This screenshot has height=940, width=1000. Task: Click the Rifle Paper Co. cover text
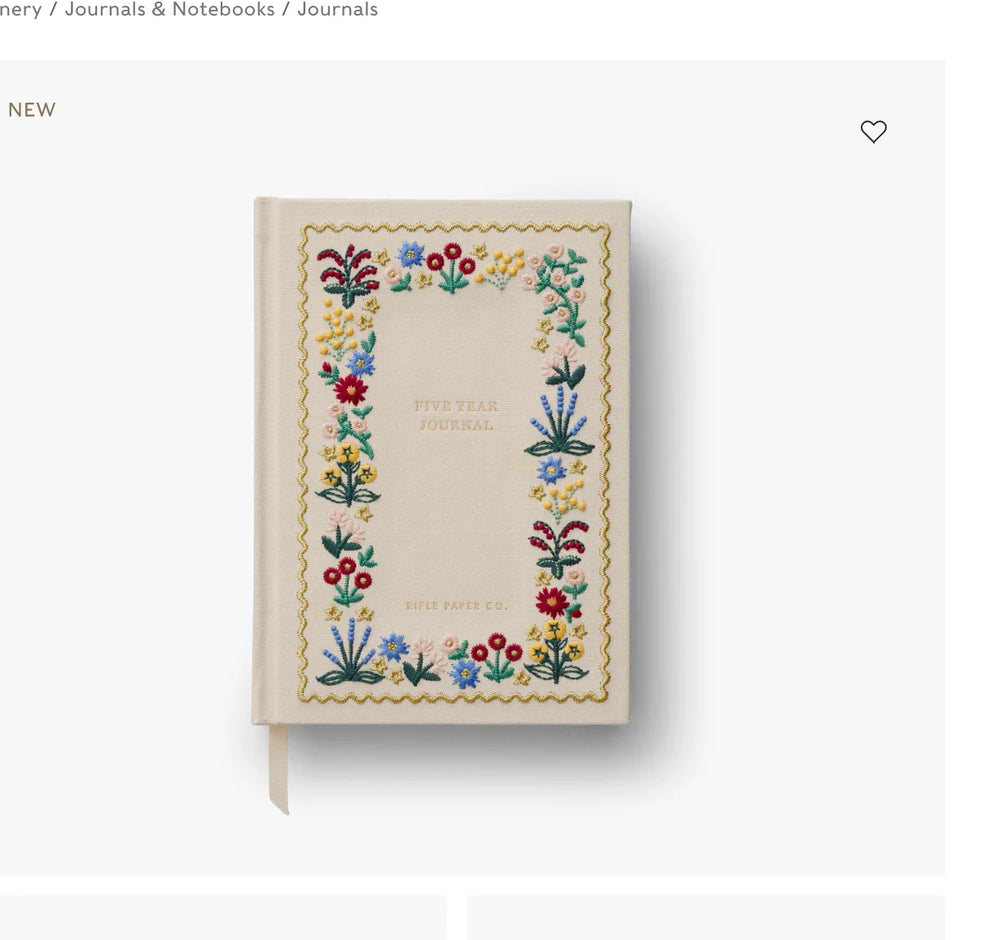point(457,606)
